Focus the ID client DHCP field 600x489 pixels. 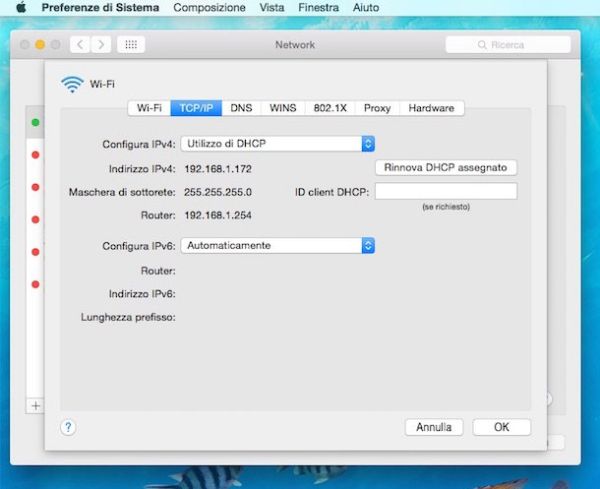point(446,191)
